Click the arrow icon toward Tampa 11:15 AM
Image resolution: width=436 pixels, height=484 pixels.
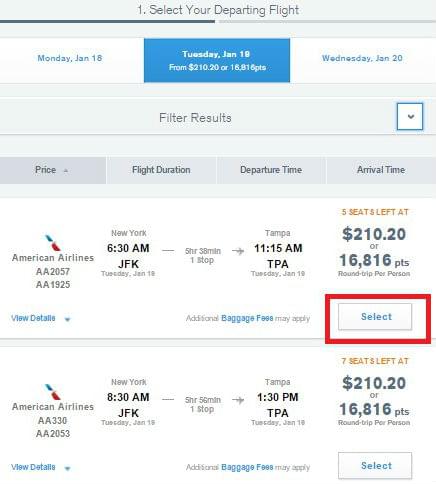click(x=238, y=251)
